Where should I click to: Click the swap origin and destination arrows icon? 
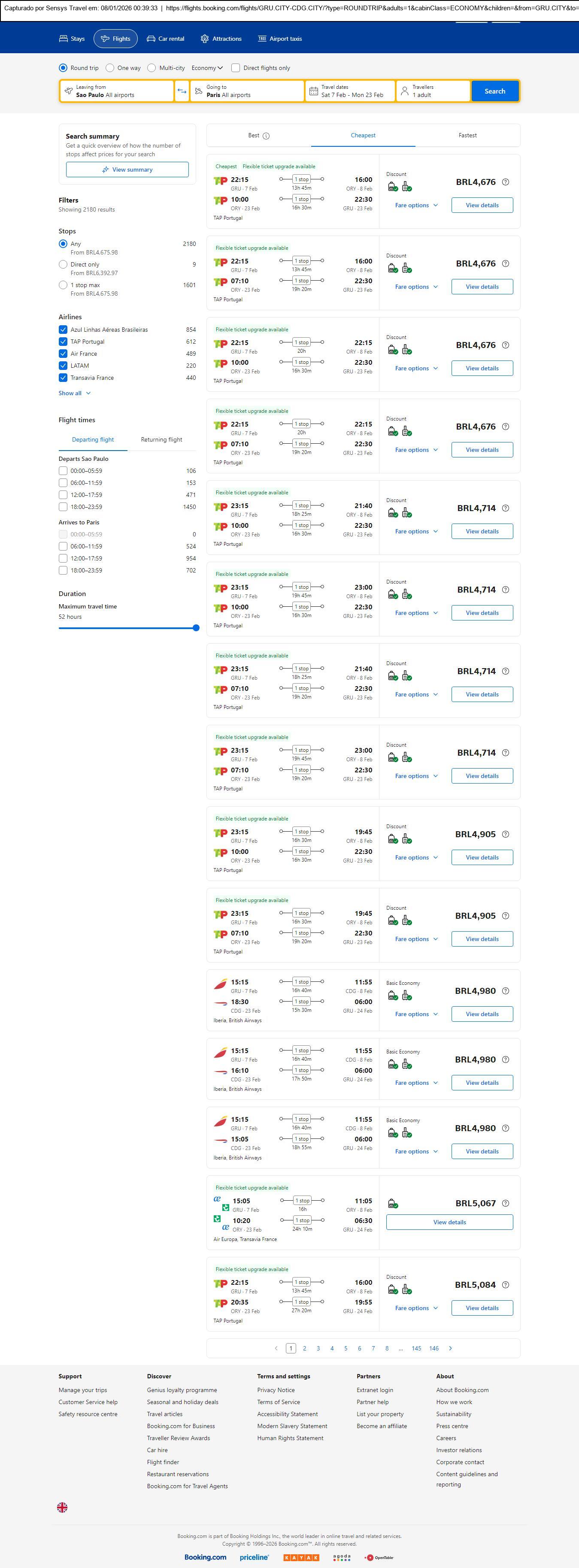click(182, 91)
